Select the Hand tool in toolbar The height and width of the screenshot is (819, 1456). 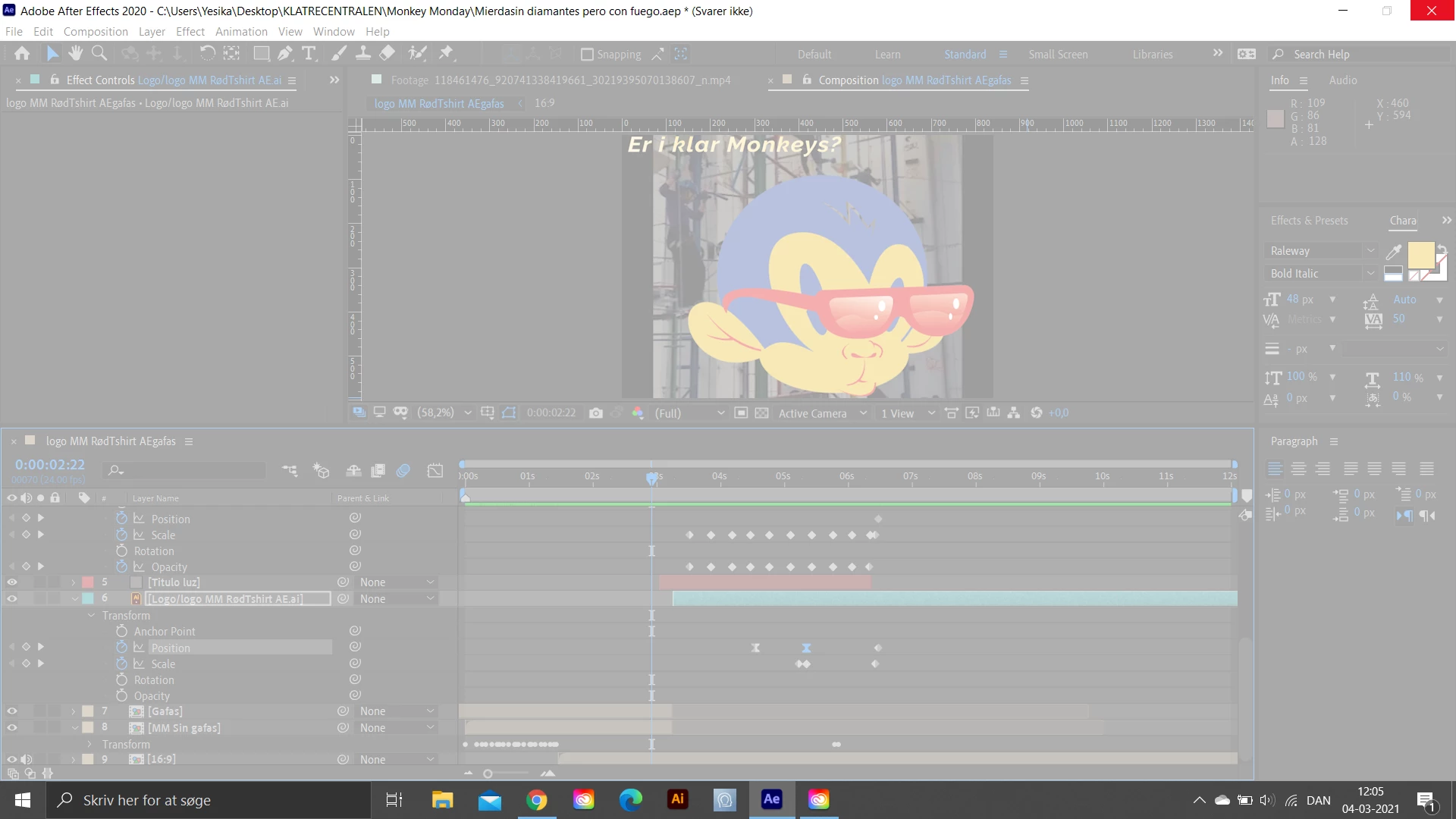point(75,53)
